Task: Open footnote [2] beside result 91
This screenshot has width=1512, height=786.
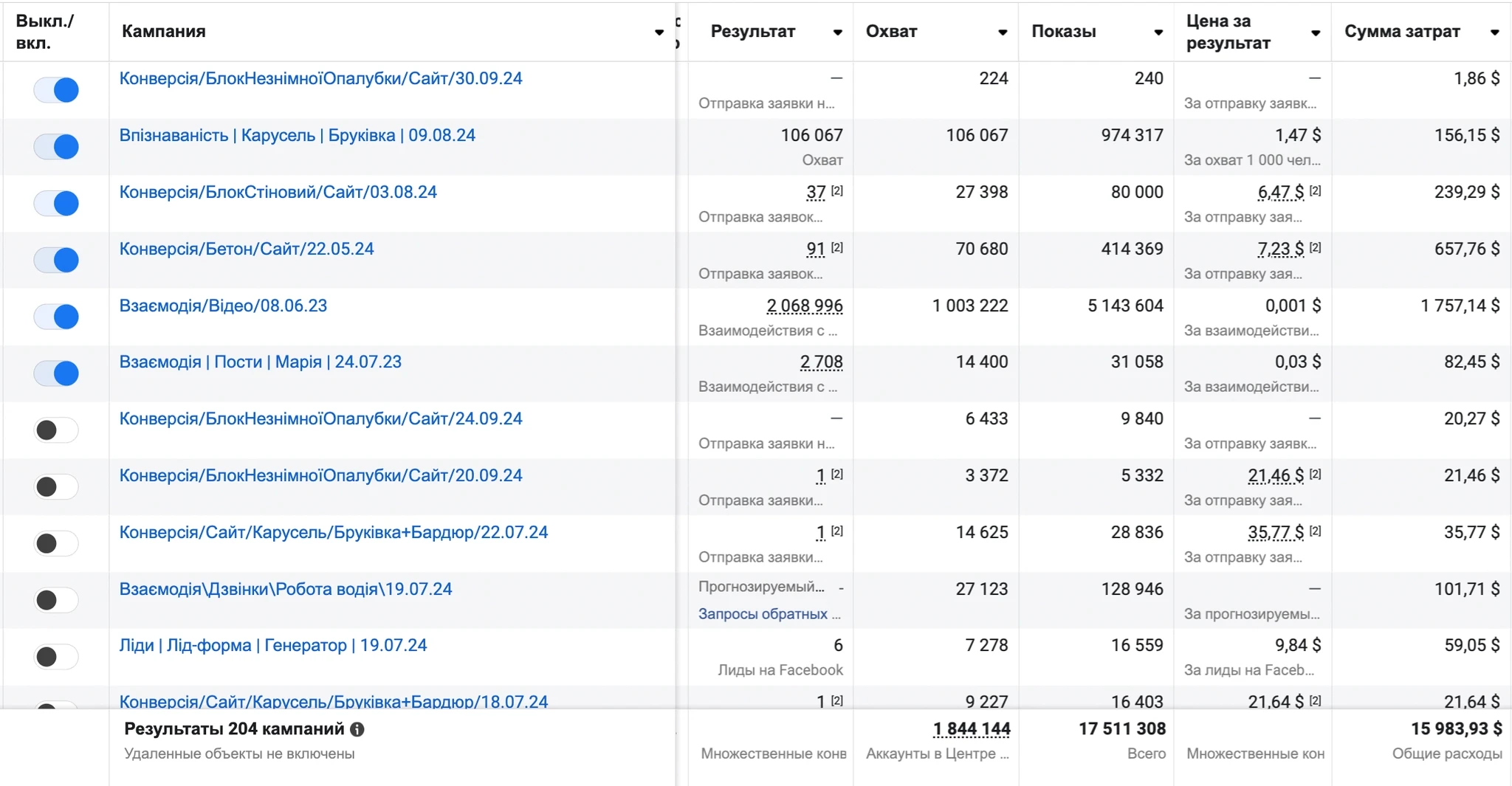Action: tap(836, 247)
